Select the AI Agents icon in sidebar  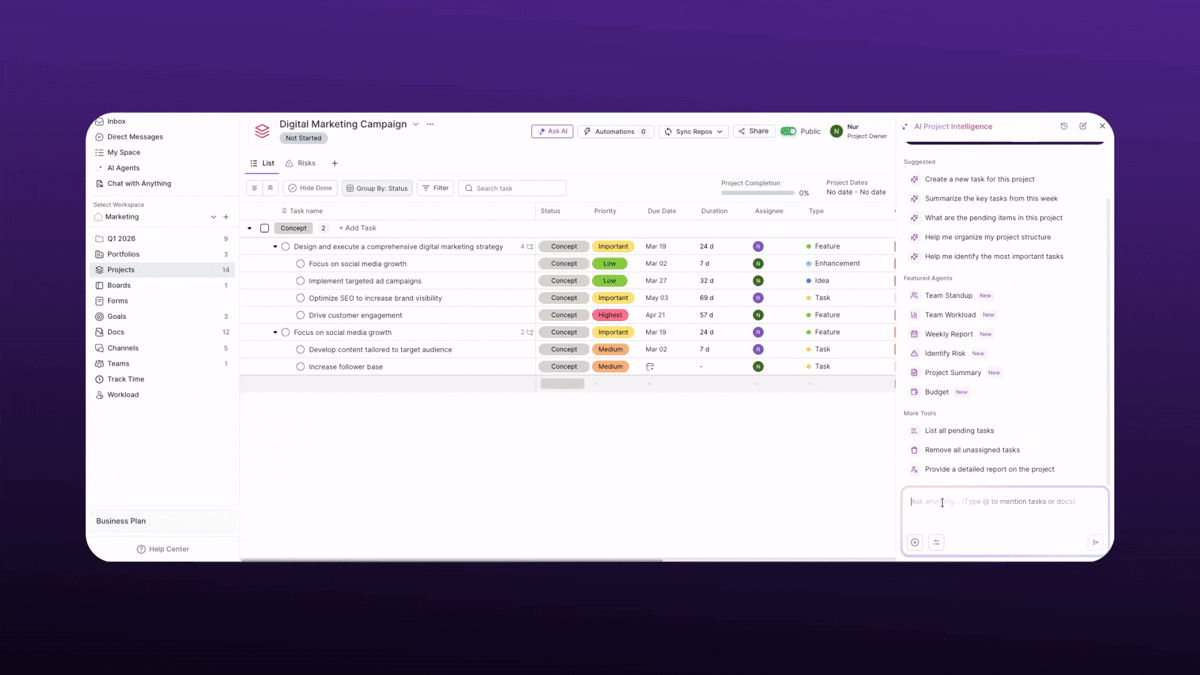[x=101, y=168]
